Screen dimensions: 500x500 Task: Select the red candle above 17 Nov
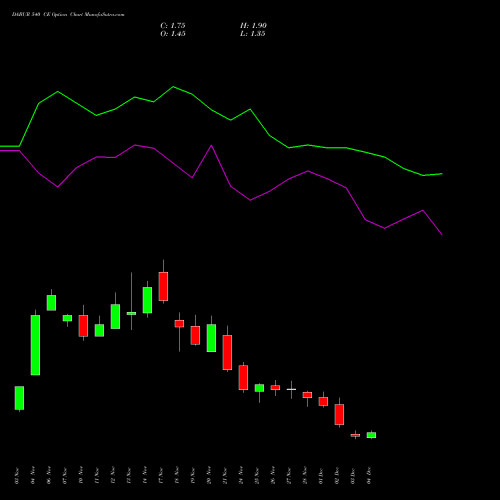click(x=163, y=286)
